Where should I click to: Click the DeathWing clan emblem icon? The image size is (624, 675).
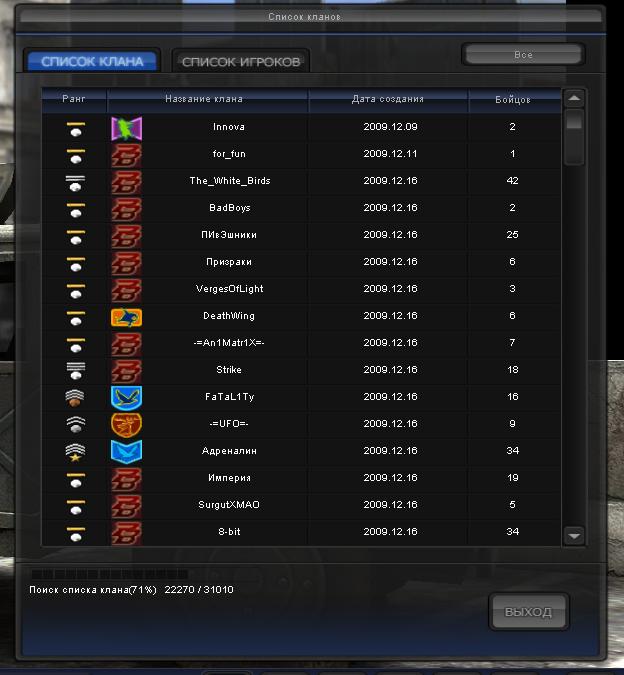127,317
